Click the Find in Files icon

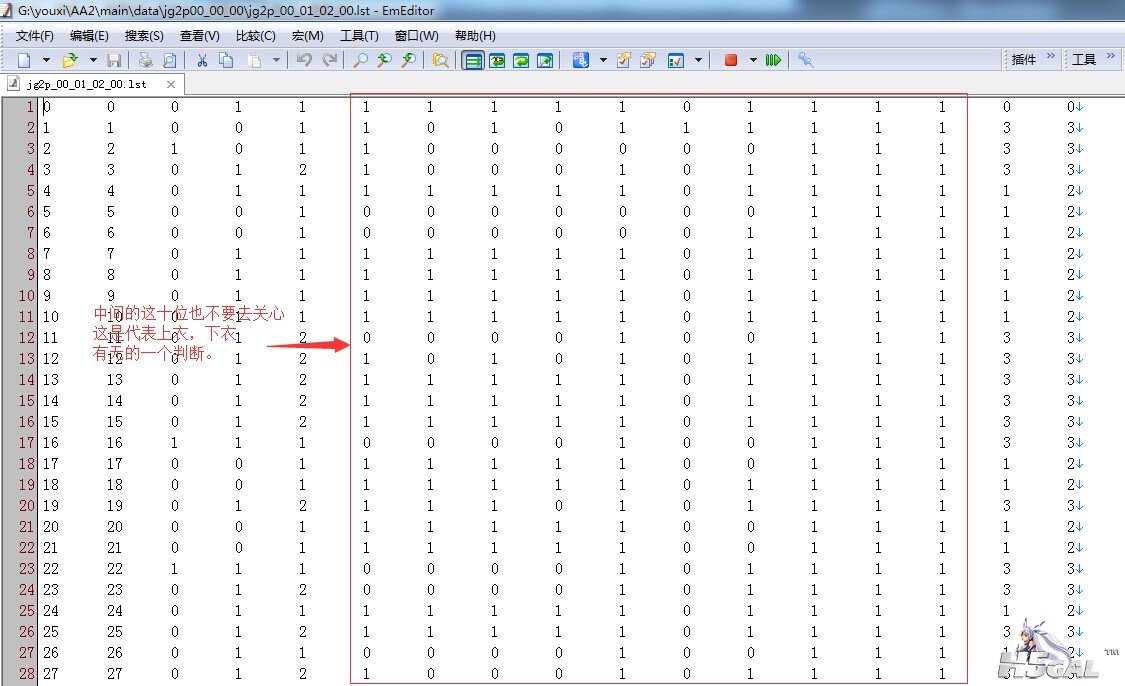tap(441, 60)
